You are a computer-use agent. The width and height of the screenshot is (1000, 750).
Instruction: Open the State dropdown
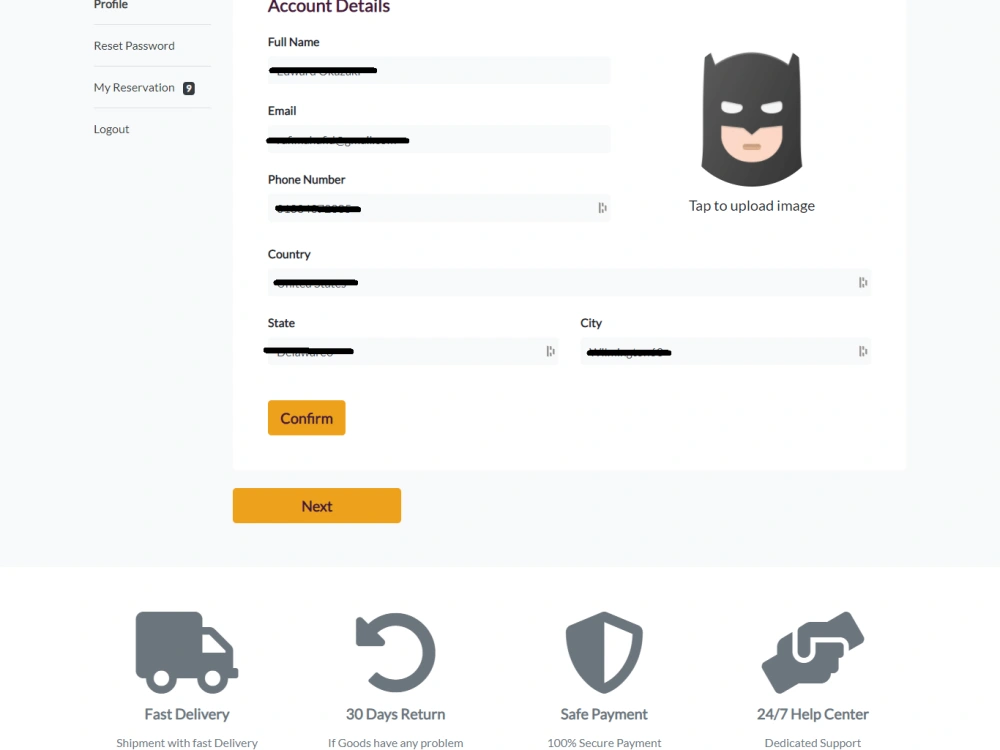pos(413,351)
